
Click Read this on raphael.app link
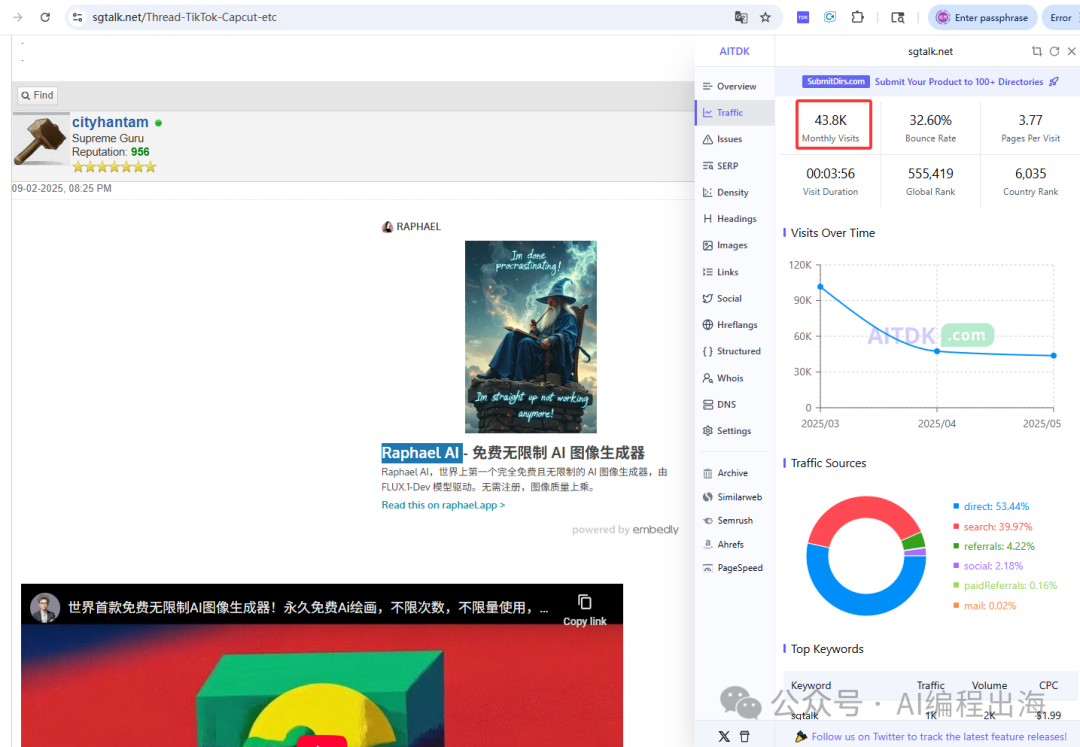click(x=443, y=505)
